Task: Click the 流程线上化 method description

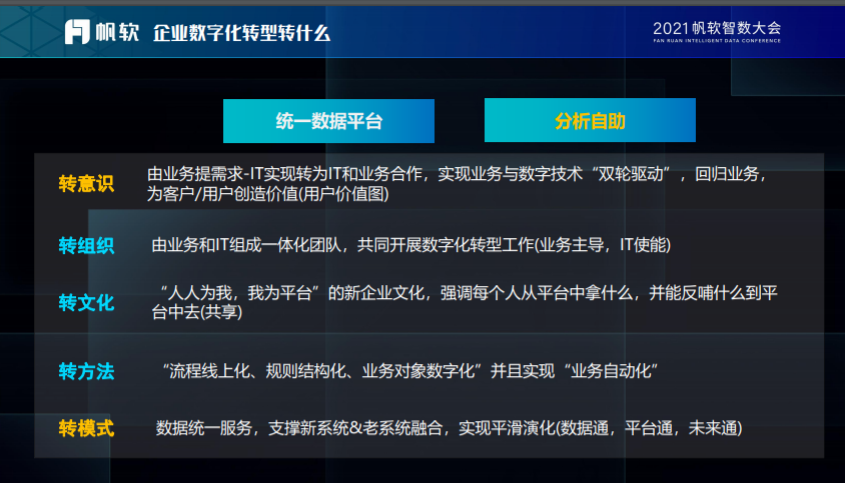Action: click(x=408, y=371)
